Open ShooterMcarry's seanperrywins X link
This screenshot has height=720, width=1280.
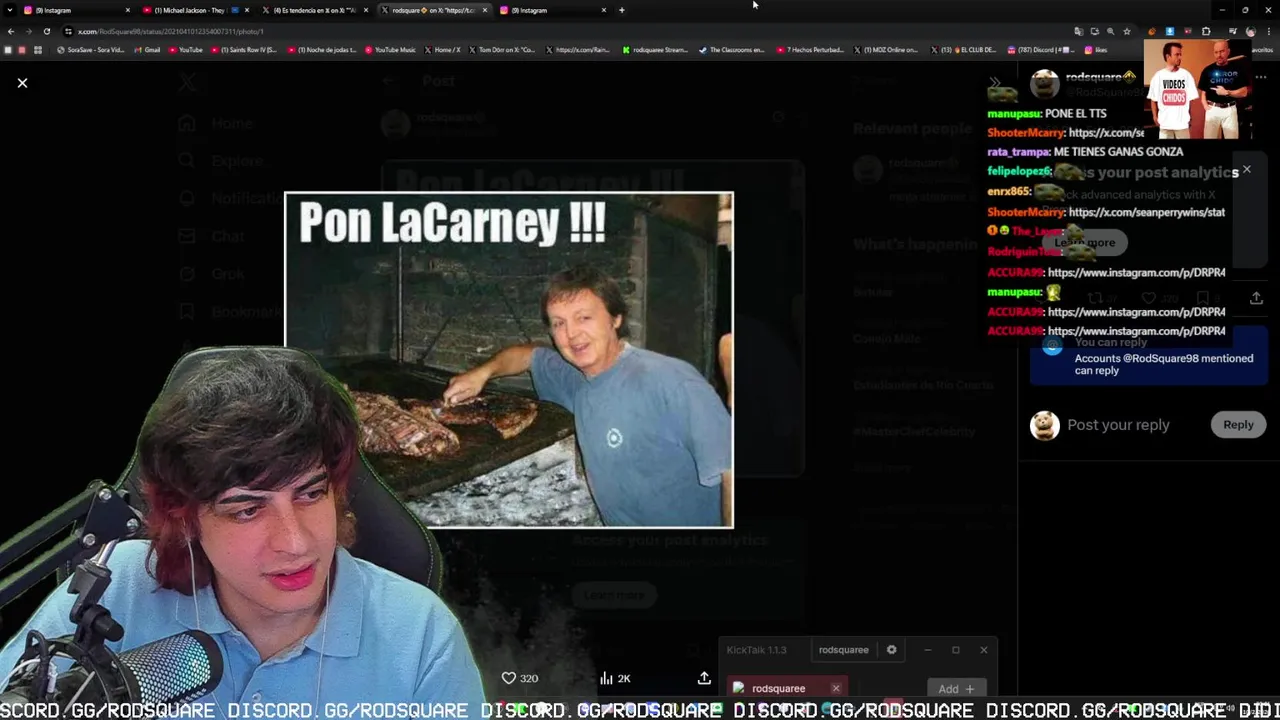point(1146,212)
